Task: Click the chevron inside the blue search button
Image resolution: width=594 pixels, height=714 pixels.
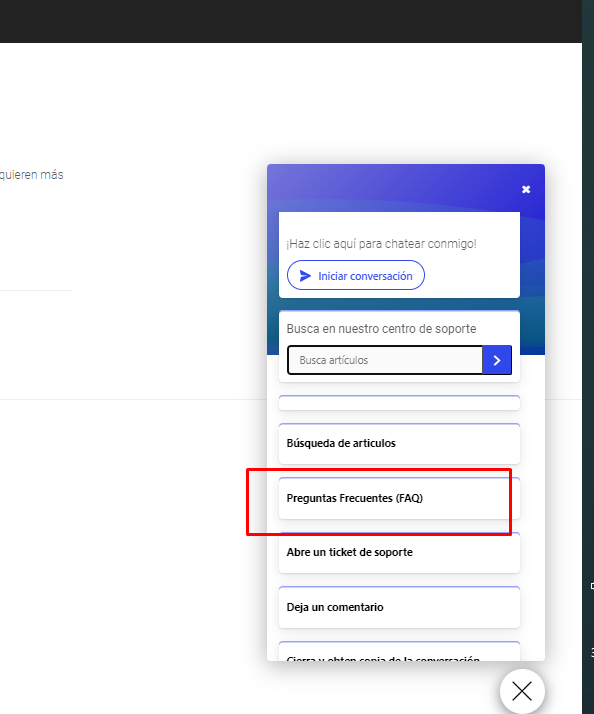Action: pos(497,360)
